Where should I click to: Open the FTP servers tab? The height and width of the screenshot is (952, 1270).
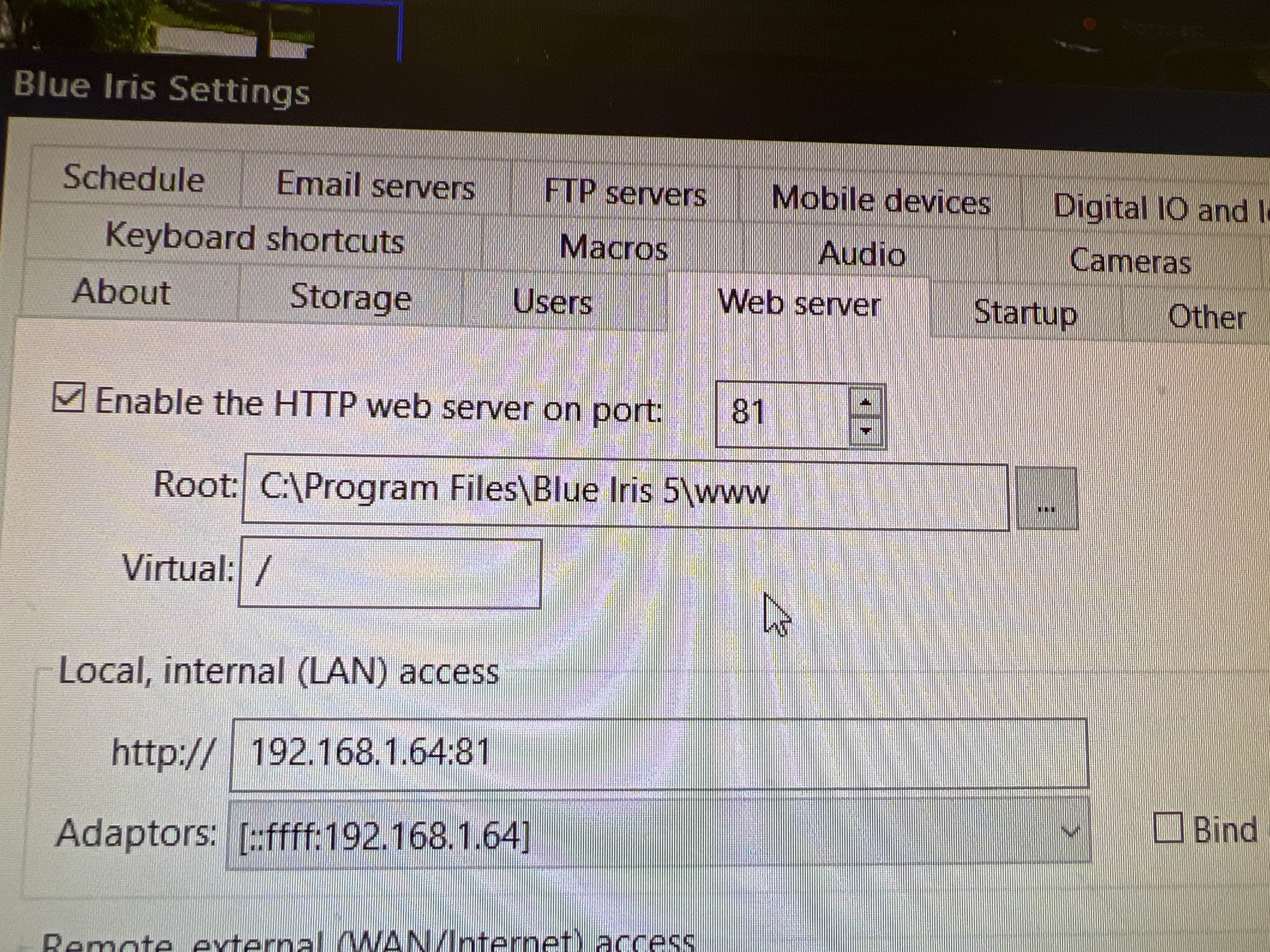coord(625,193)
